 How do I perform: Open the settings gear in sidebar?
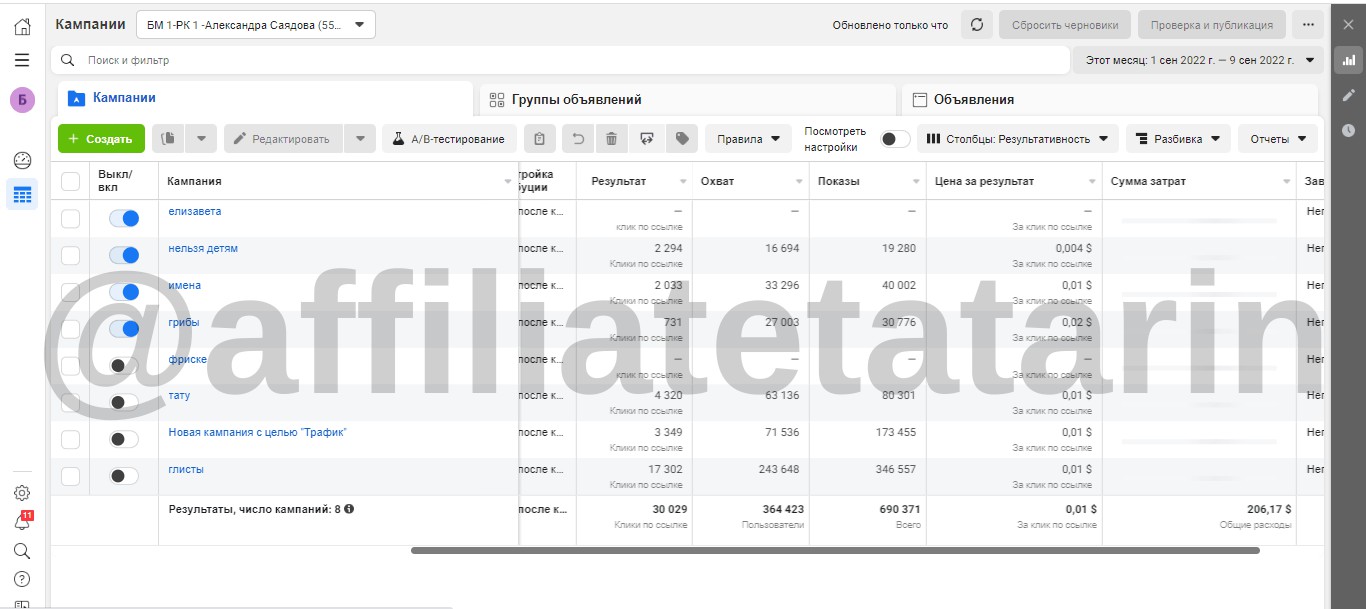click(22, 493)
